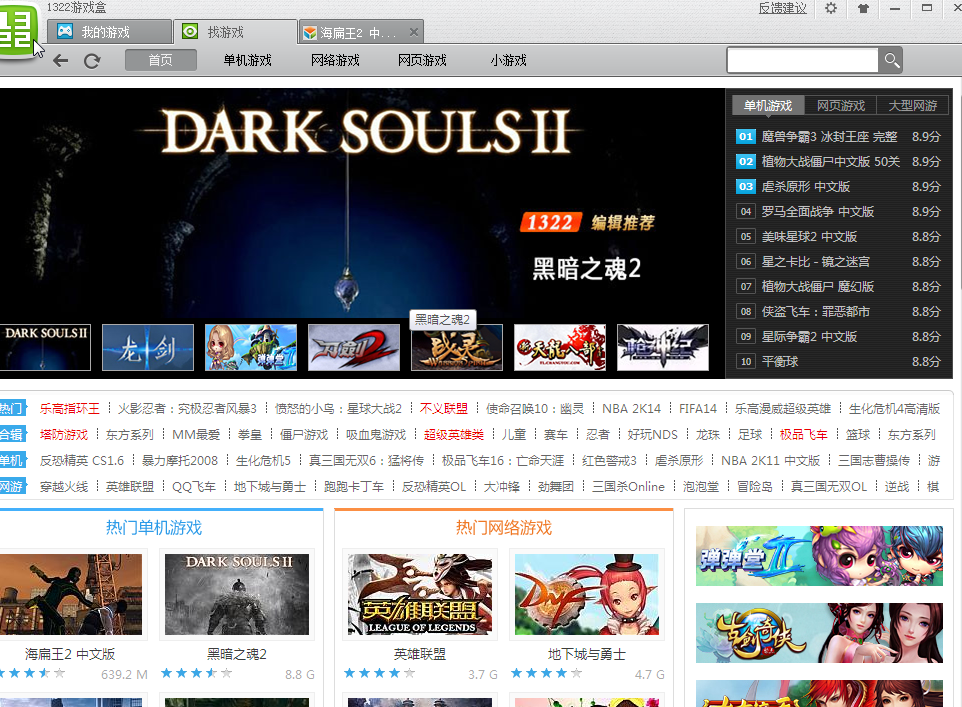Click the Dark Souls II main banner
This screenshot has width=962, height=707.
coord(362,203)
